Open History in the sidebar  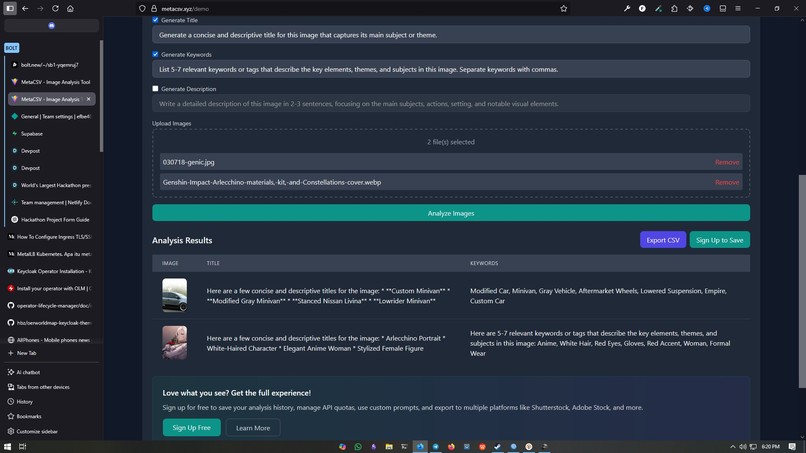pyautogui.click(x=20, y=402)
